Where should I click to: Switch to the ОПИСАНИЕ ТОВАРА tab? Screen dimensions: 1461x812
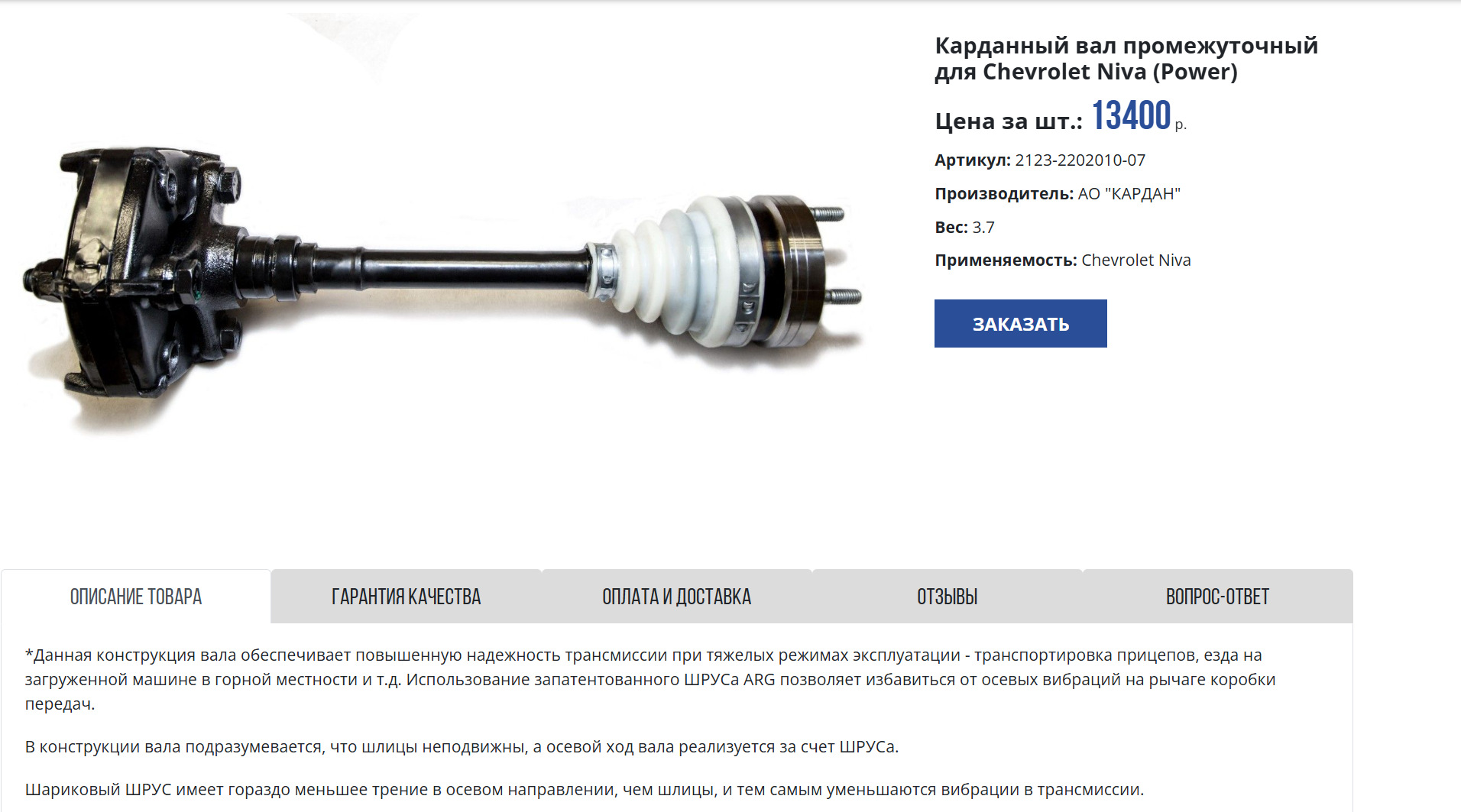[x=136, y=597]
